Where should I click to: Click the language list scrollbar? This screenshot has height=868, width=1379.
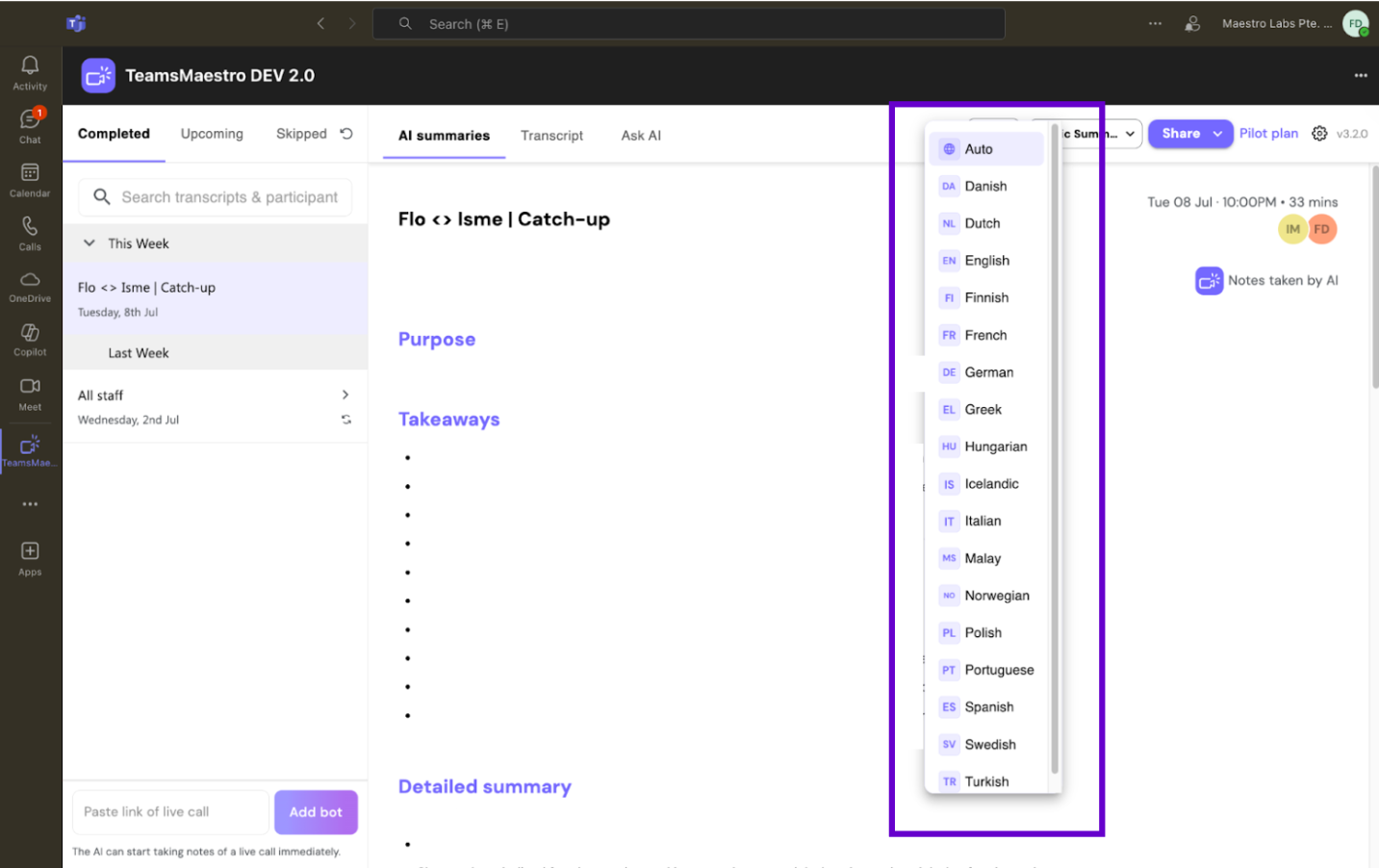coord(1055,448)
